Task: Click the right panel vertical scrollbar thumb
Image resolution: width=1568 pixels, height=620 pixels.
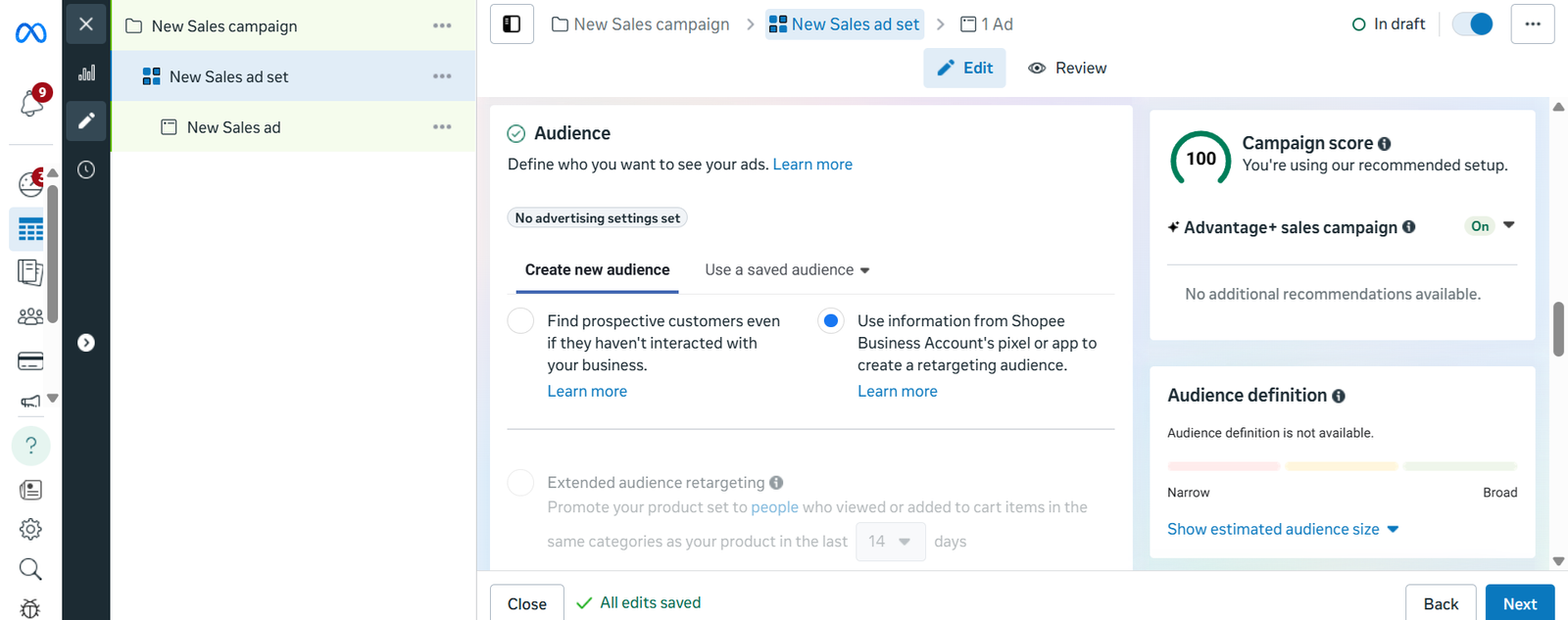Action: click(1558, 329)
